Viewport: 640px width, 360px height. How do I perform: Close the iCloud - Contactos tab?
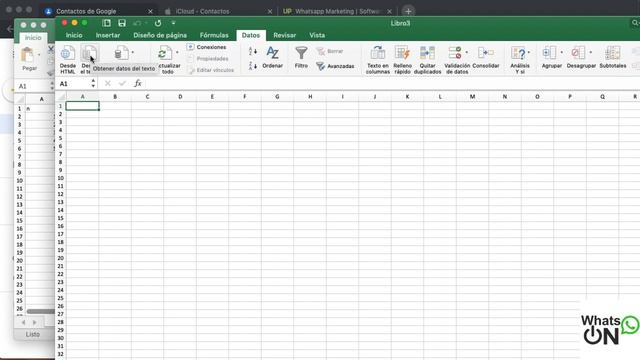click(270, 11)
